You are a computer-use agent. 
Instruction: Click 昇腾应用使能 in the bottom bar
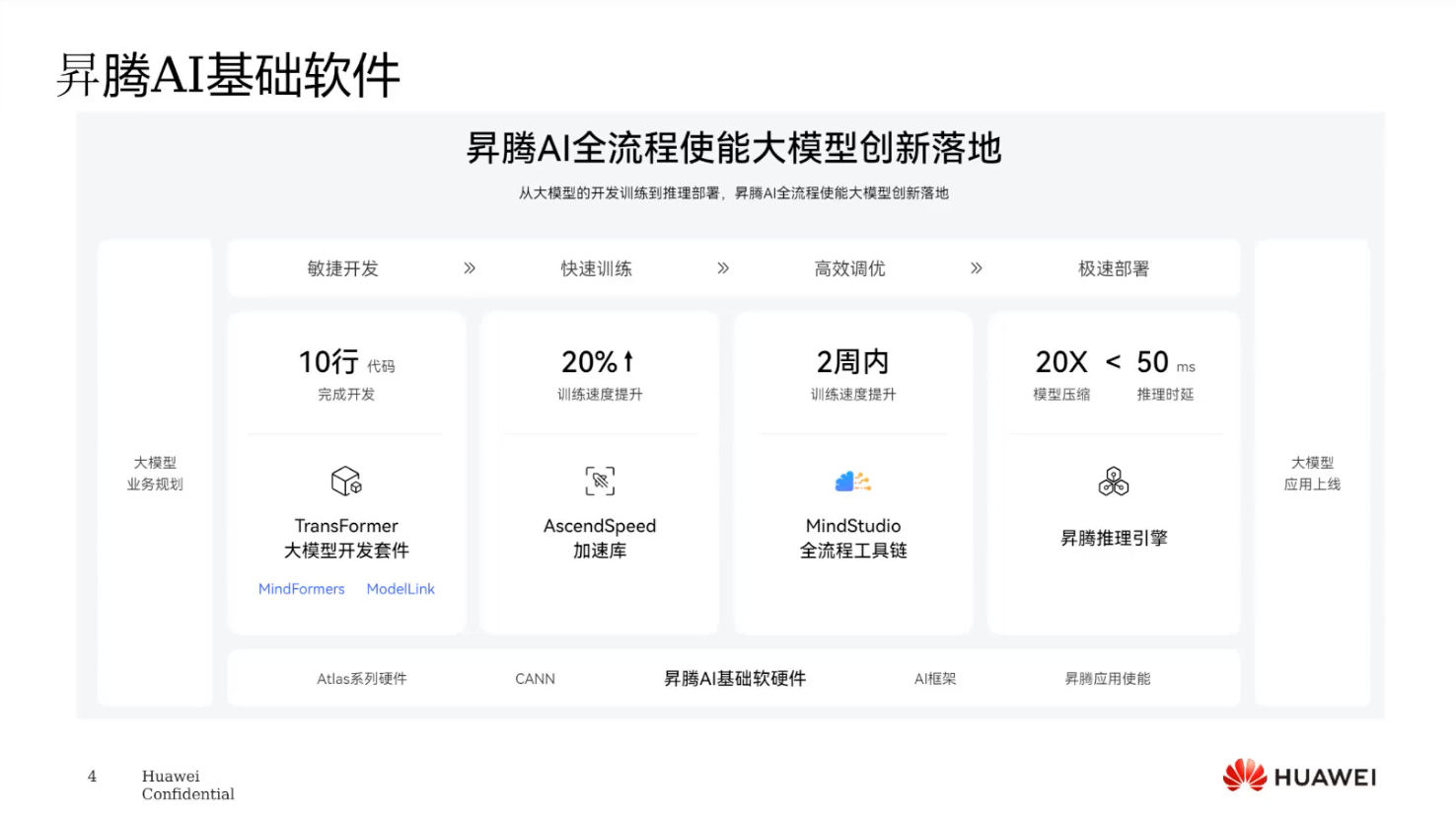pyautogui.click(x=1108, y=679)
